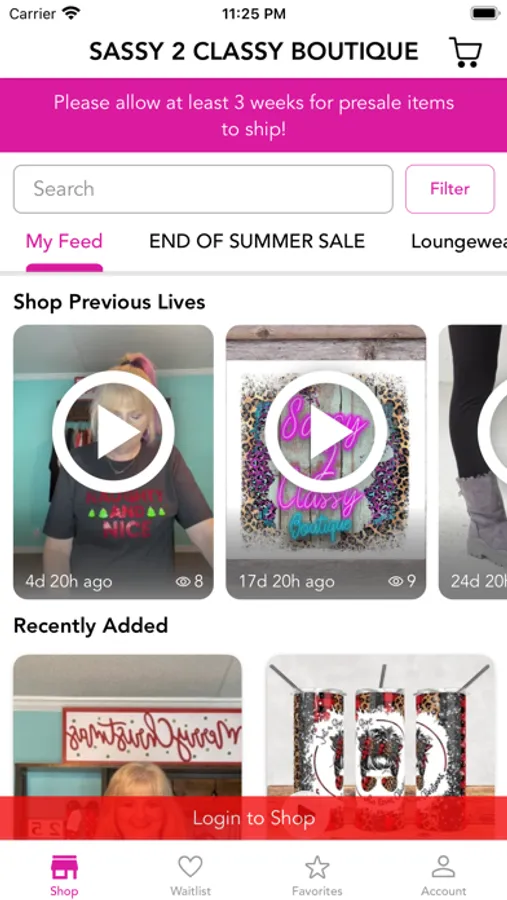
Task: Tap the Sassy 2 Classy Boutique title
Action: pos(254,52)
